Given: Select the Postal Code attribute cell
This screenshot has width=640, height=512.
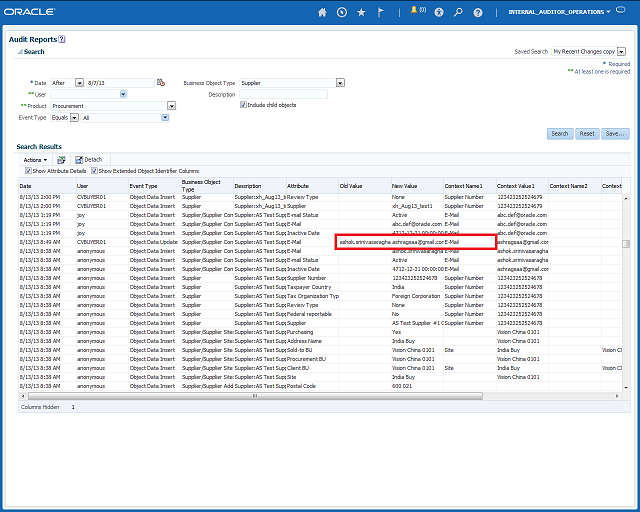Looking at the screenshot, I should [312, 386].
